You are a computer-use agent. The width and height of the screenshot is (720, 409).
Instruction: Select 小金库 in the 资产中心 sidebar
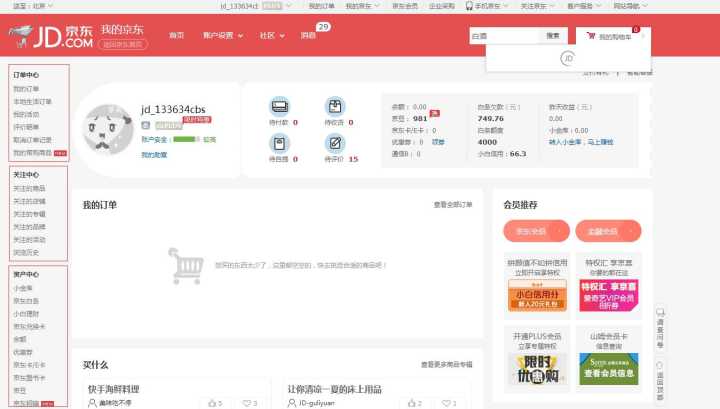click(x=23, y=288)
